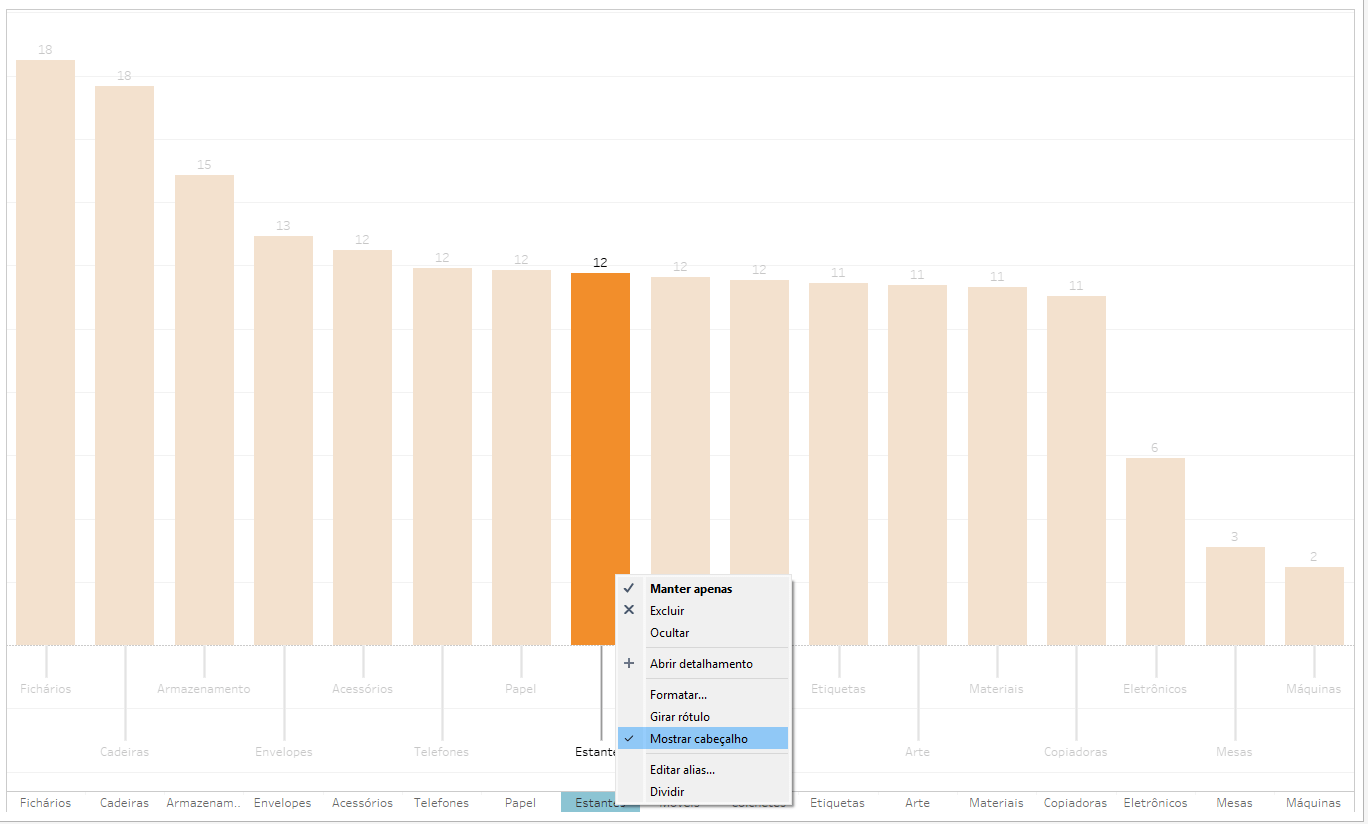Click the Mesas bar labeled 3
The image size is (1368, 824).
1235,596
